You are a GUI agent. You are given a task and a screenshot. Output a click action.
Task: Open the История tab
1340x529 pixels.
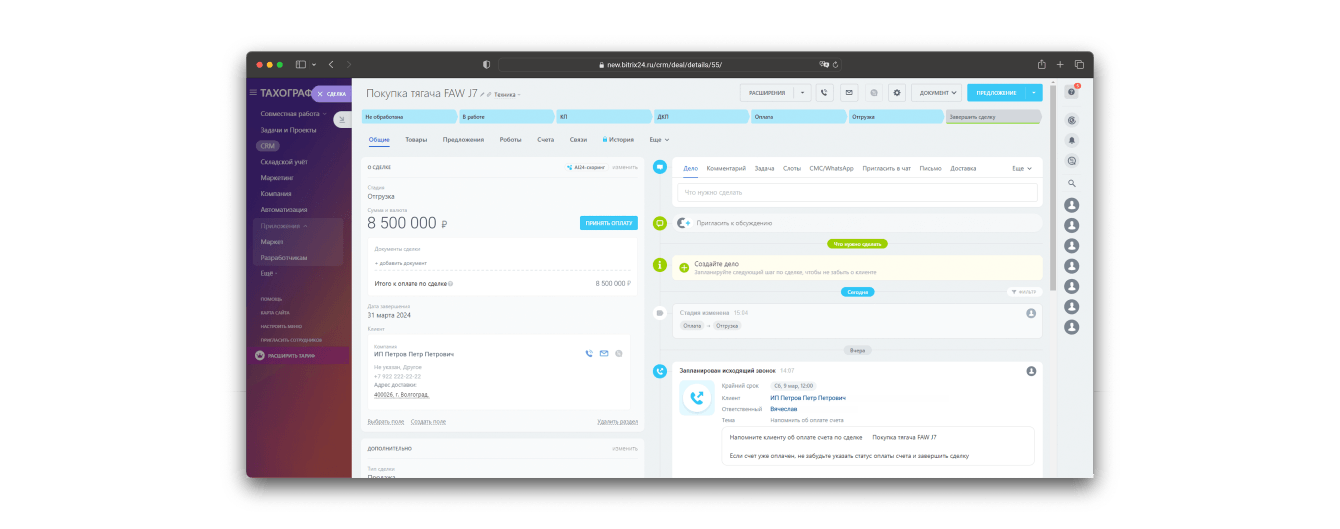618,140
